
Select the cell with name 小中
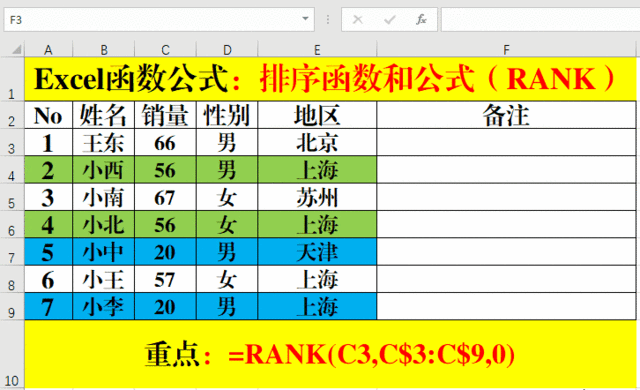pos(104,252)
